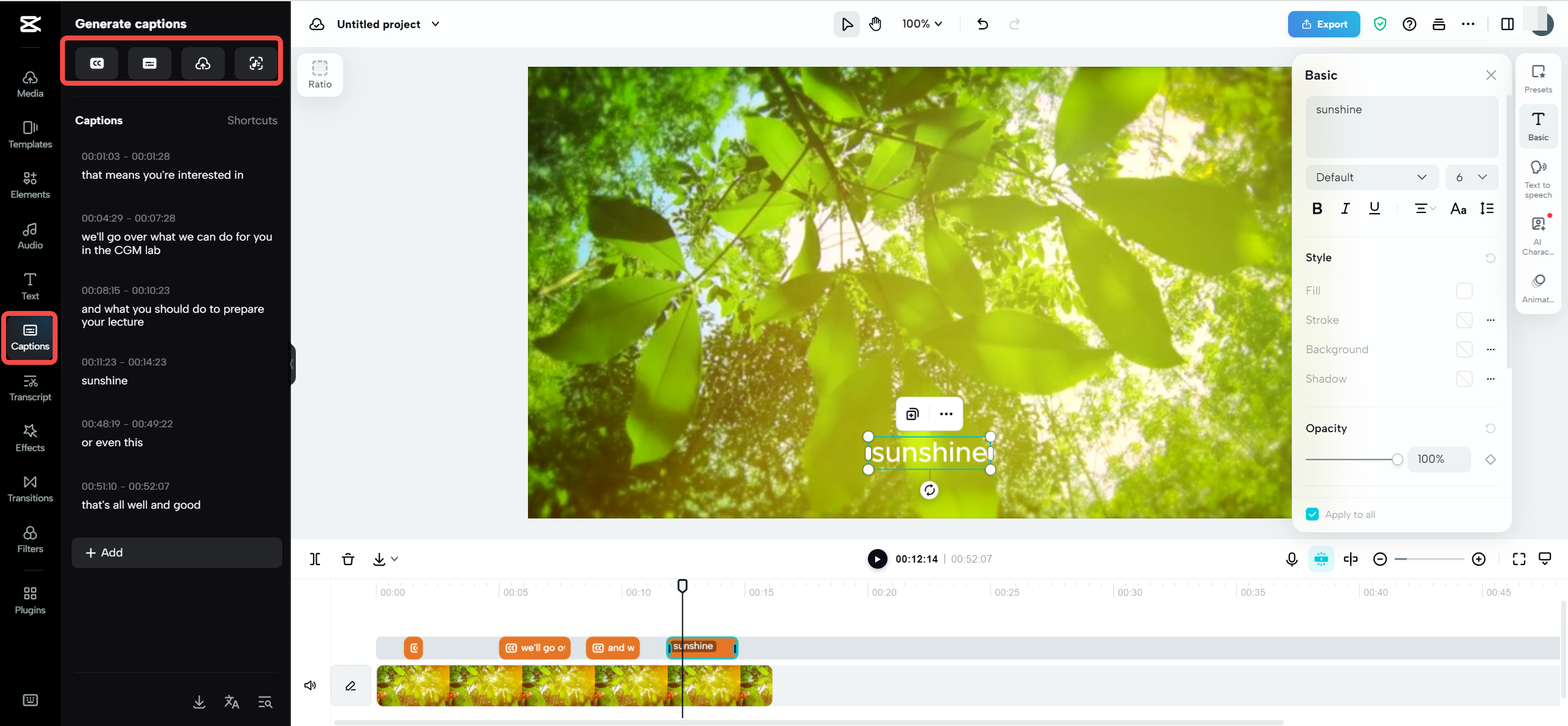Select the bold formatting button

(x=1317, y=208)
